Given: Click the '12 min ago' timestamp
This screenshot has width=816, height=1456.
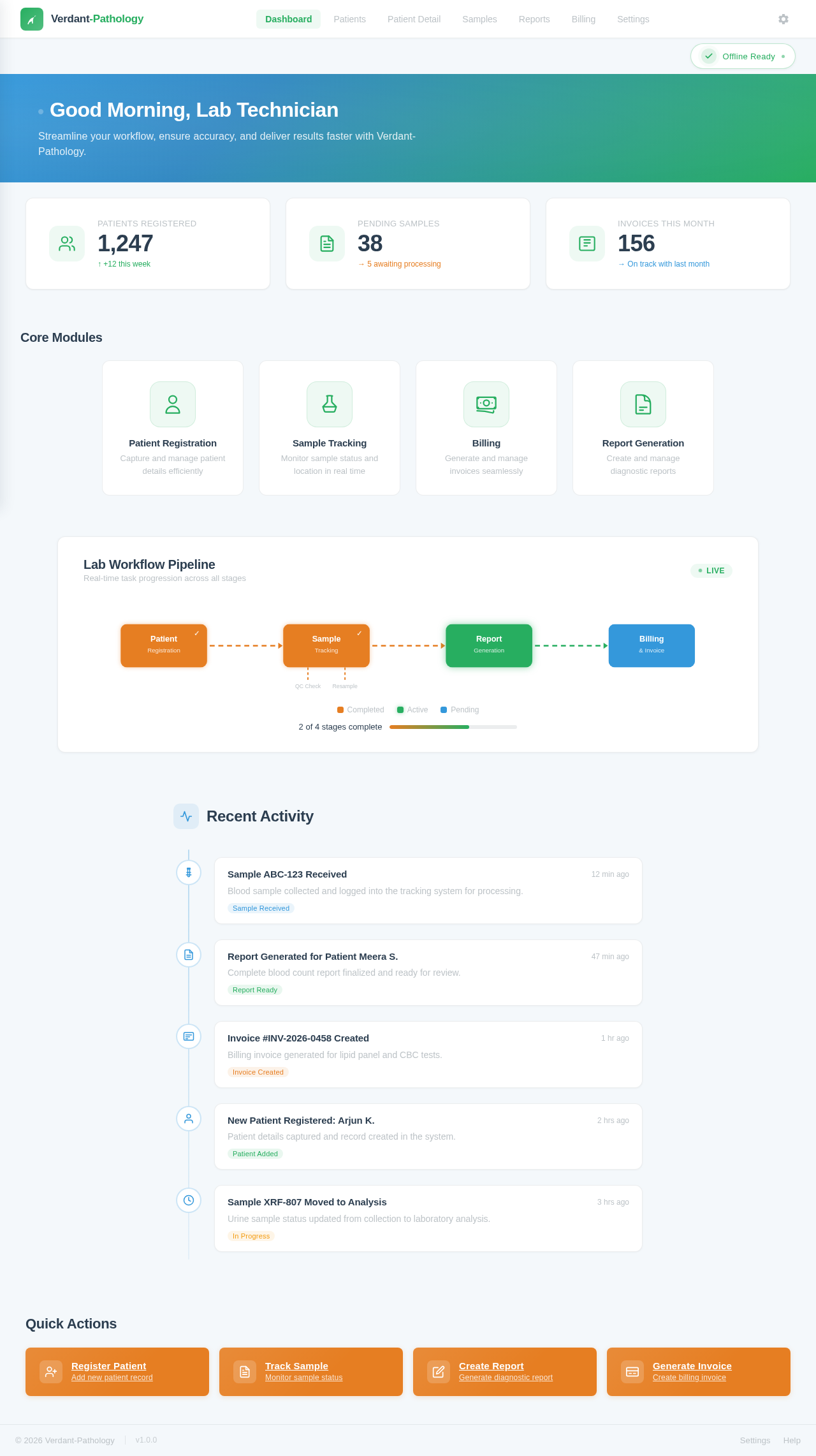Looking at the screenshot, I should click(610, 874).
